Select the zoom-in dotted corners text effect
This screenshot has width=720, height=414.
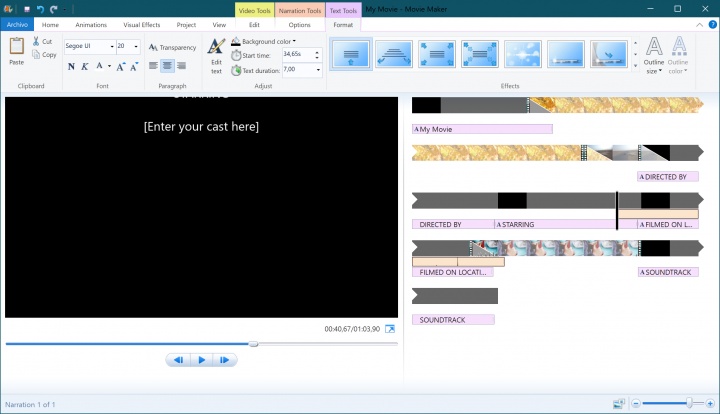480,54
